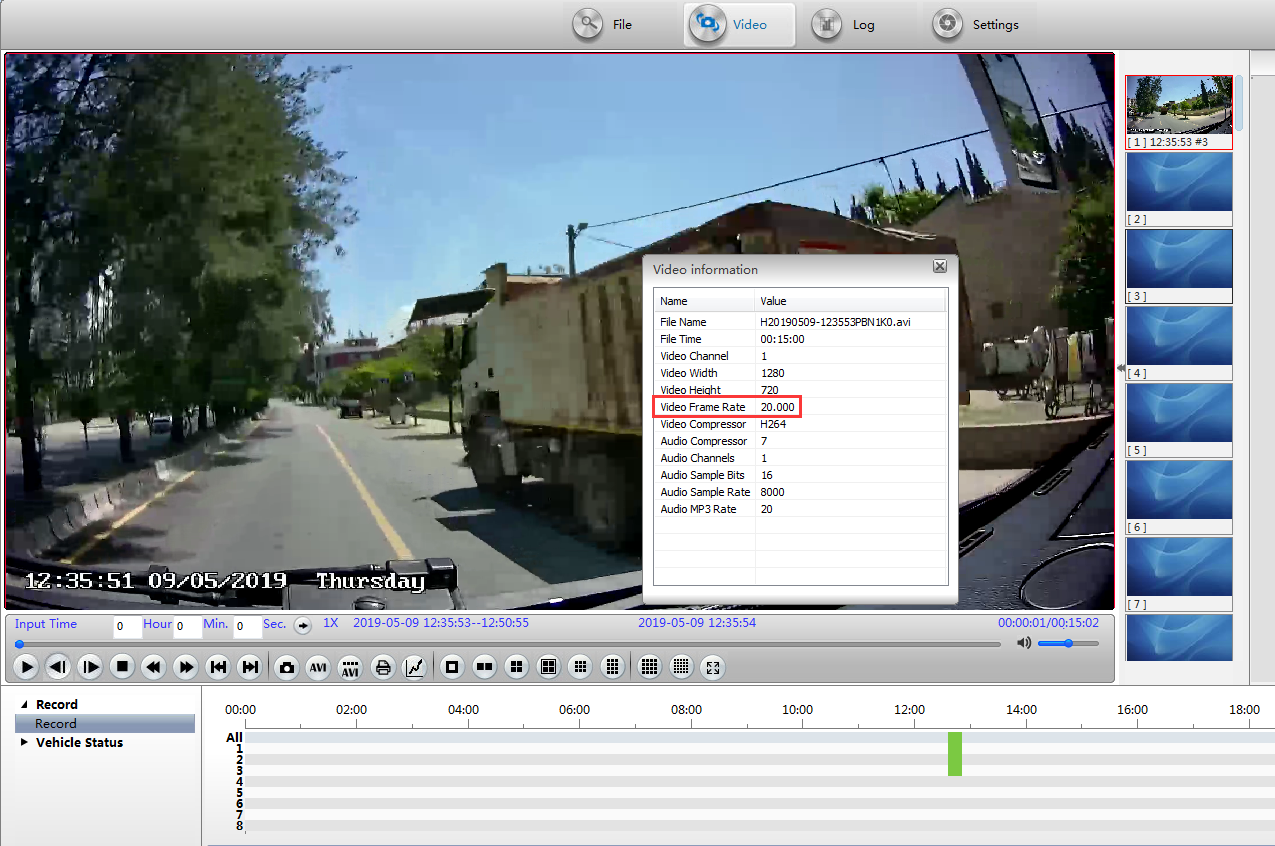This screenshot has height=846, width=1275.
Task: Click the AVI clip icon with film strip
Action: pyautogui.click(x=350, y=667)
